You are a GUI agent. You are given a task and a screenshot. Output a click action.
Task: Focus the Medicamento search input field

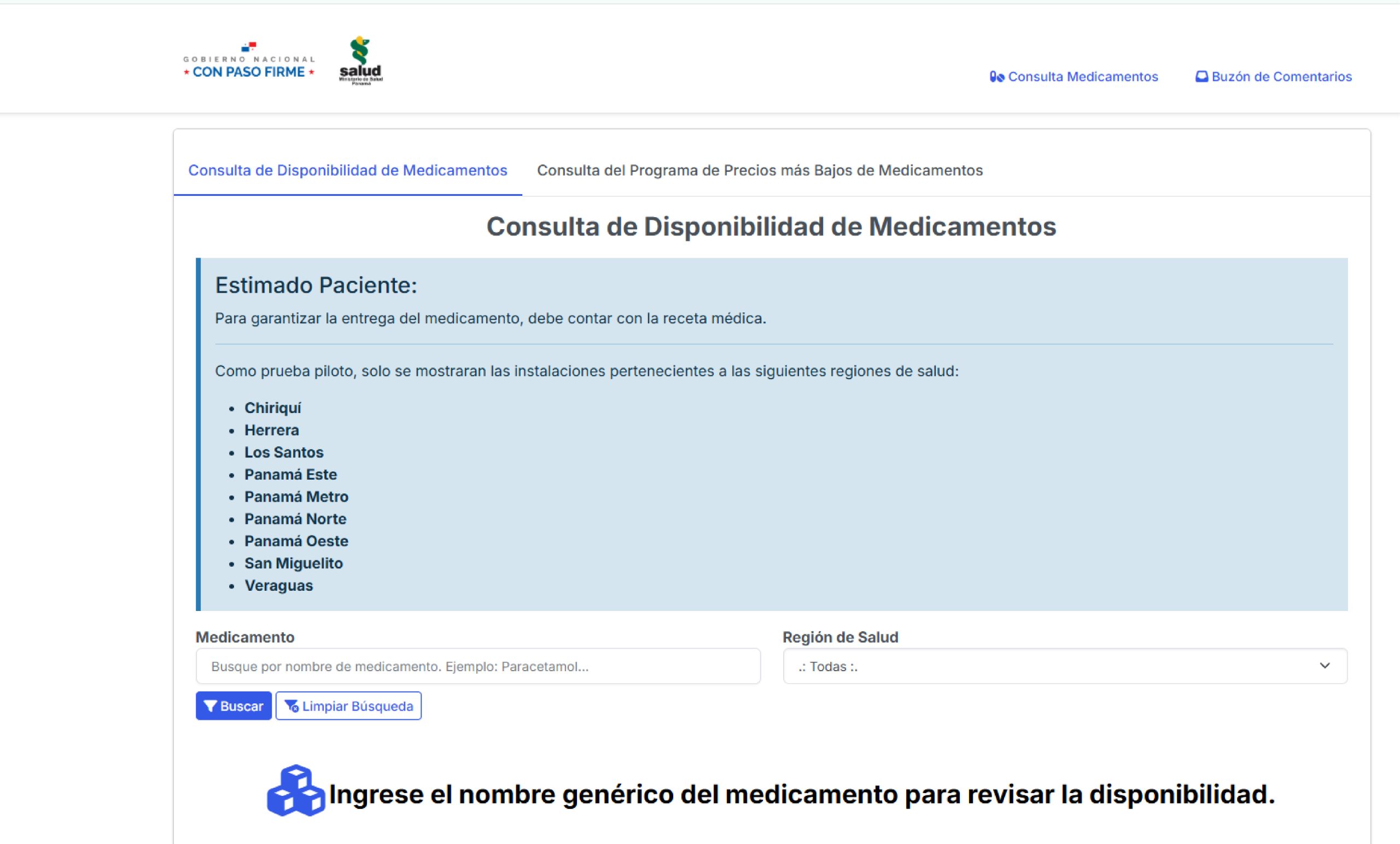477,666
